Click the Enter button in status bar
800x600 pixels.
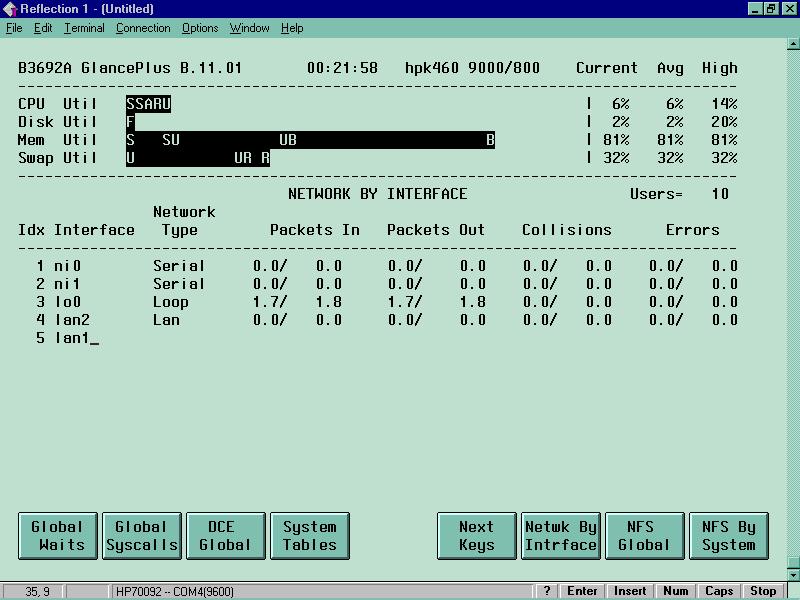coord(583,591)
